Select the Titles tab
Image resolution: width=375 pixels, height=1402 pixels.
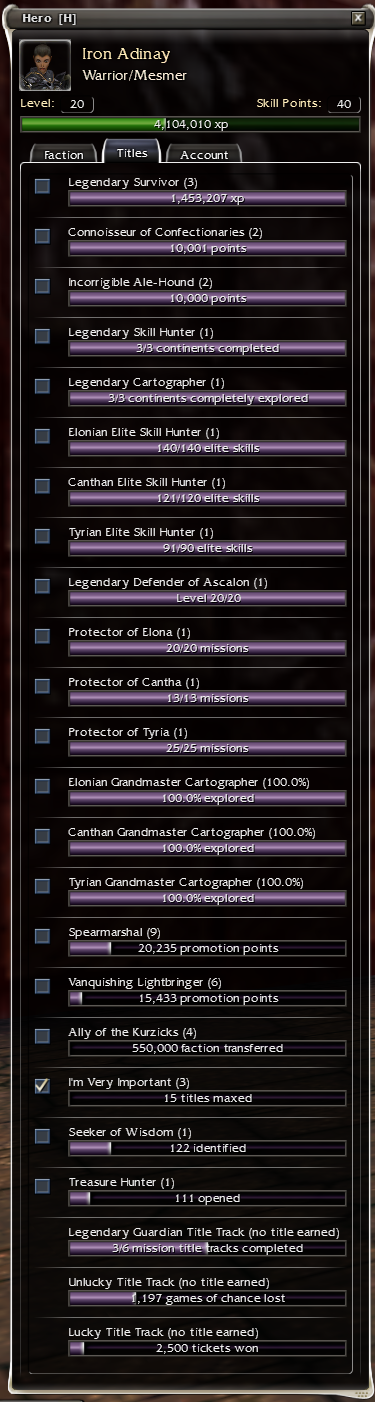point(132,152)
